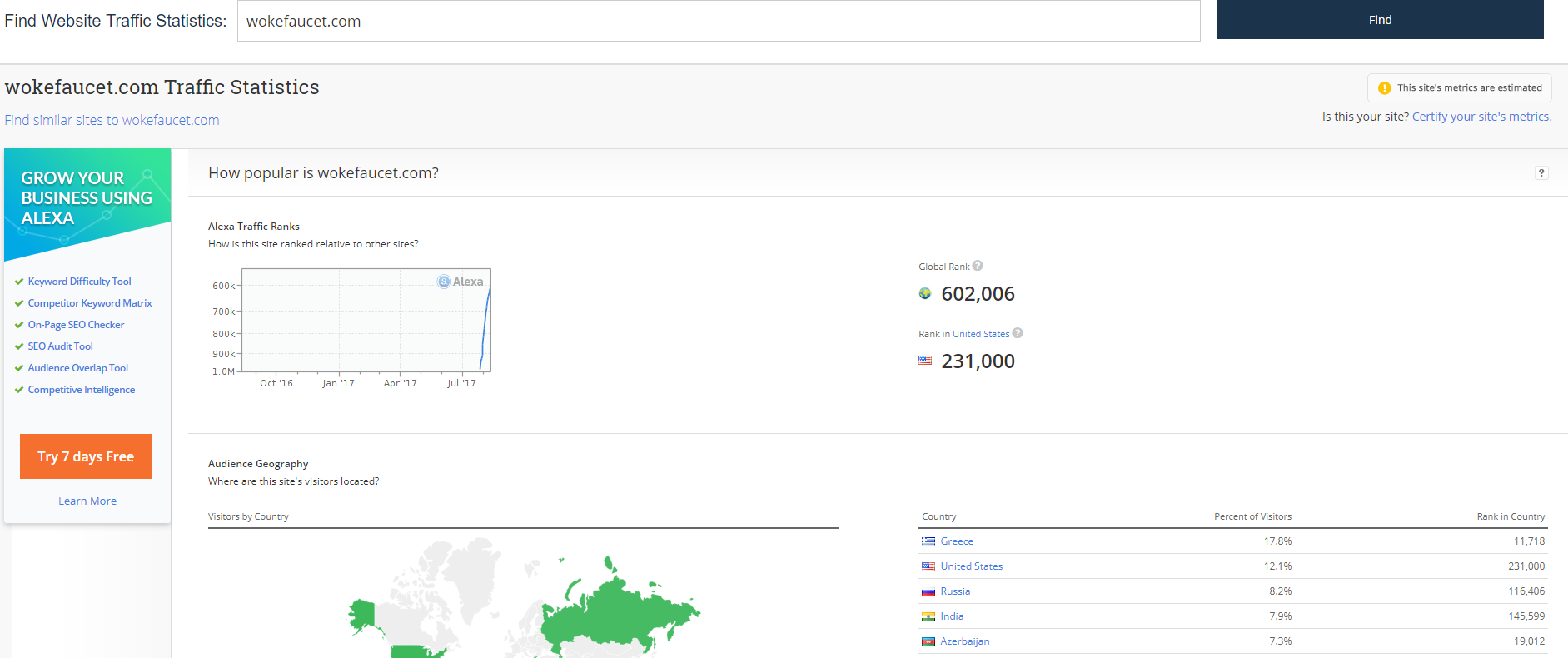Screen dimensions: 1568x658
Task: Click the question mark help box by How popular
Action: coord(1541,172)
